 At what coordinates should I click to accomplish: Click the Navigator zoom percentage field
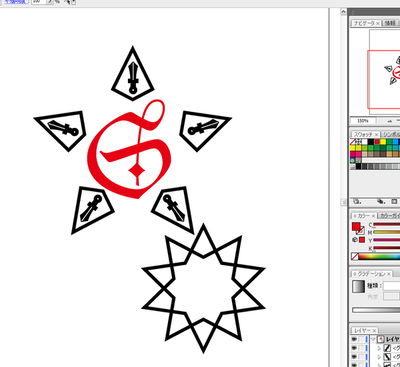(x=363, y=121)
